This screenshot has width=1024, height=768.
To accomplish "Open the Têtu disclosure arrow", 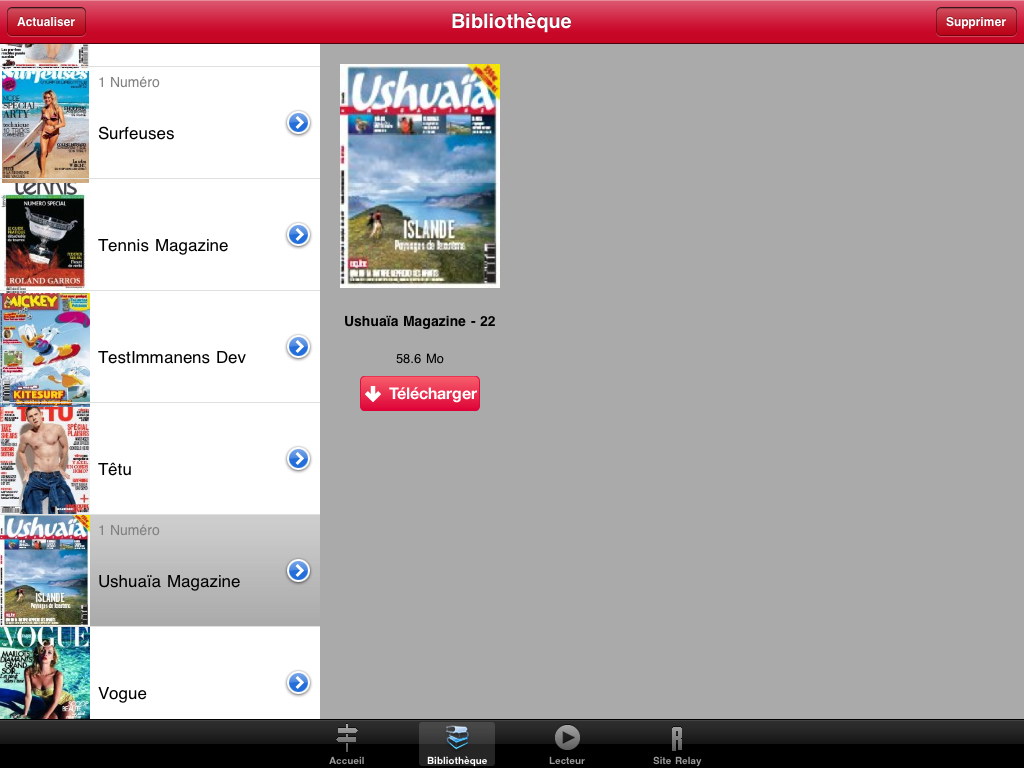I will tap(298, 458).
